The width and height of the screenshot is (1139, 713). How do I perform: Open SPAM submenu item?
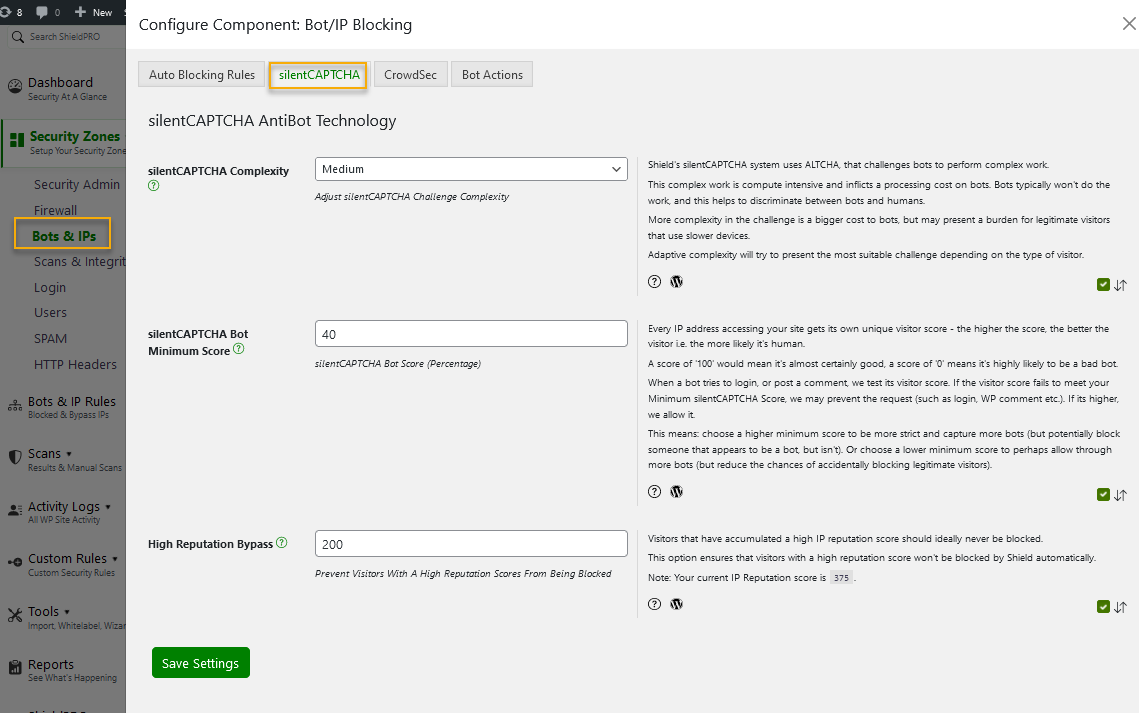click(x=50, y=338)
